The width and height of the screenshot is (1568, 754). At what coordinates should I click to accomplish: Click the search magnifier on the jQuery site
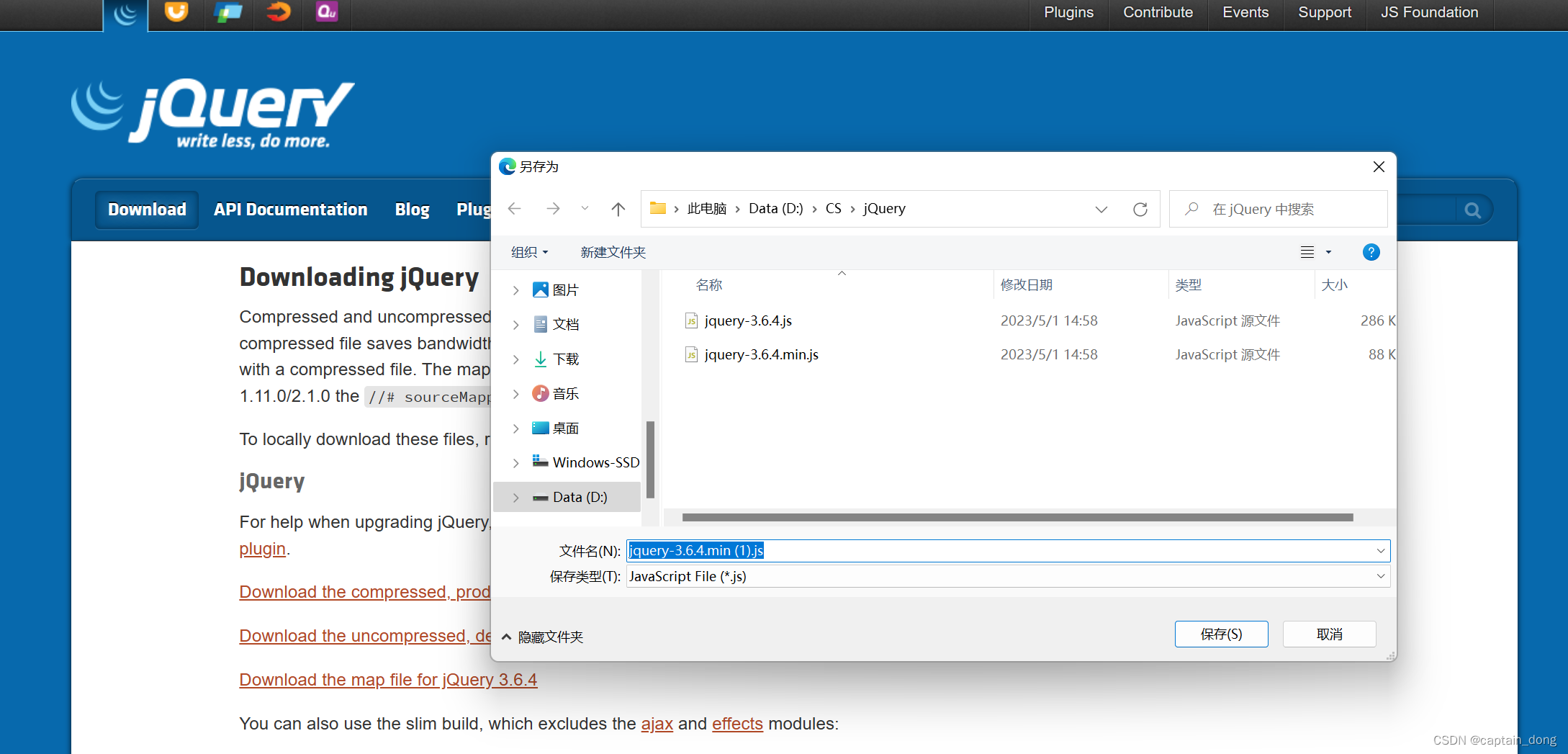point(1472,209)
